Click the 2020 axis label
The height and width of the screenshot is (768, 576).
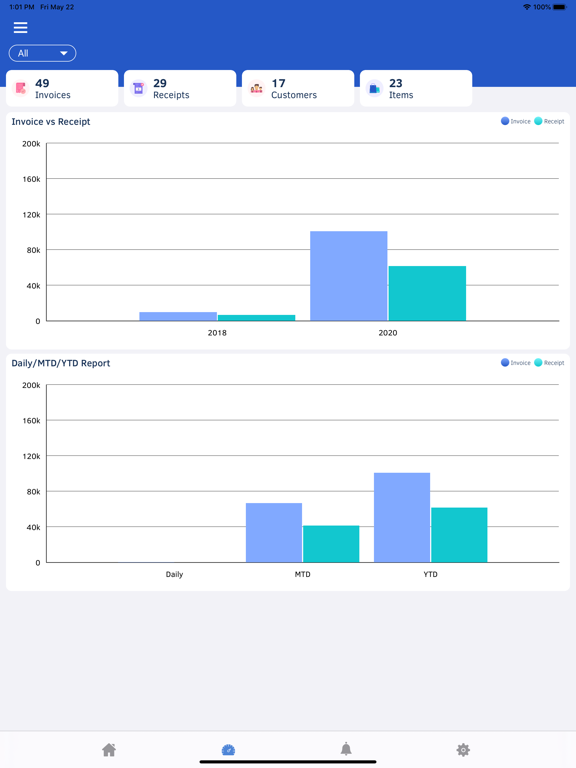tap(388, 333)
